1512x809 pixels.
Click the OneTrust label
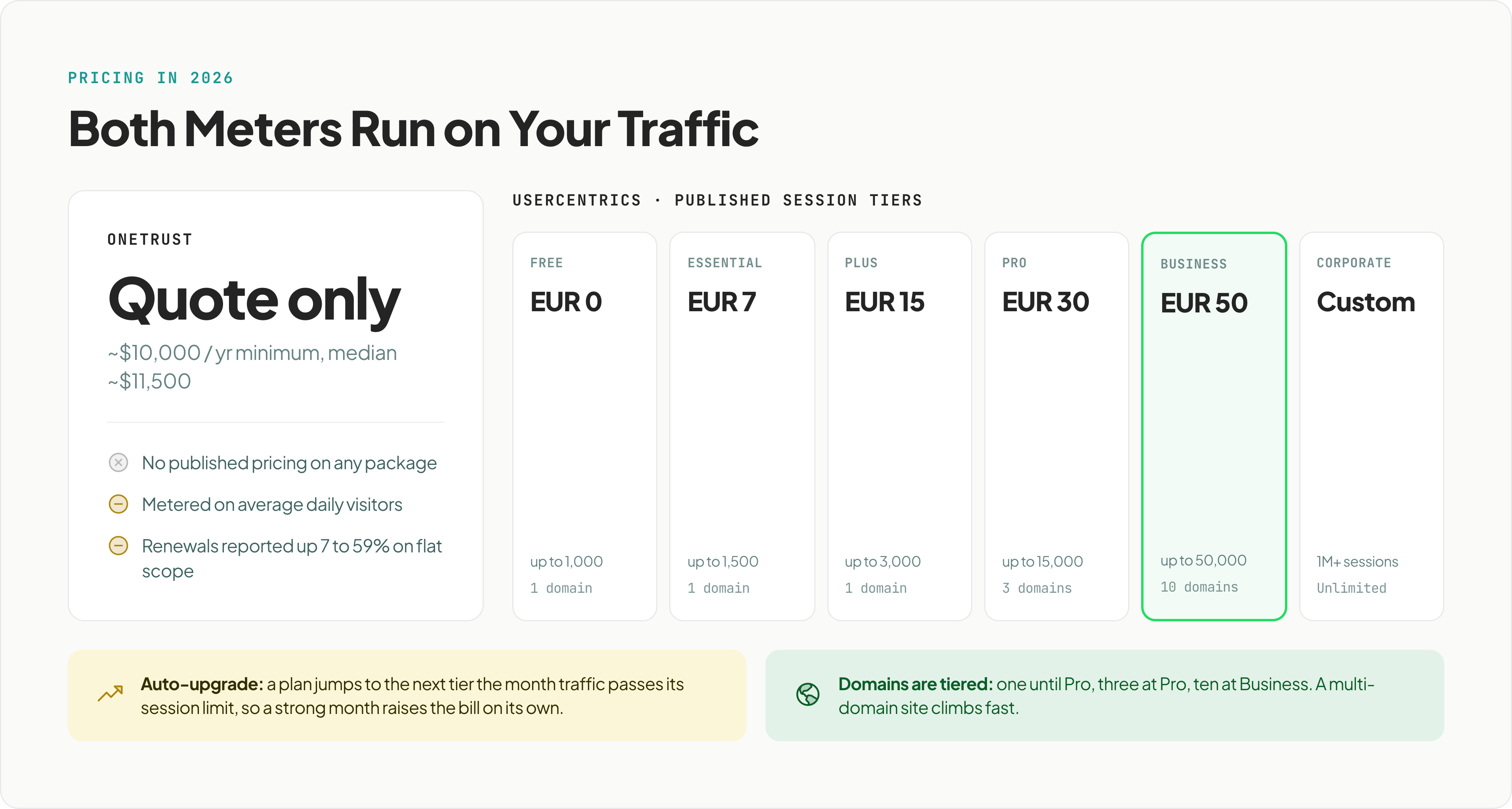coord(150,239)
